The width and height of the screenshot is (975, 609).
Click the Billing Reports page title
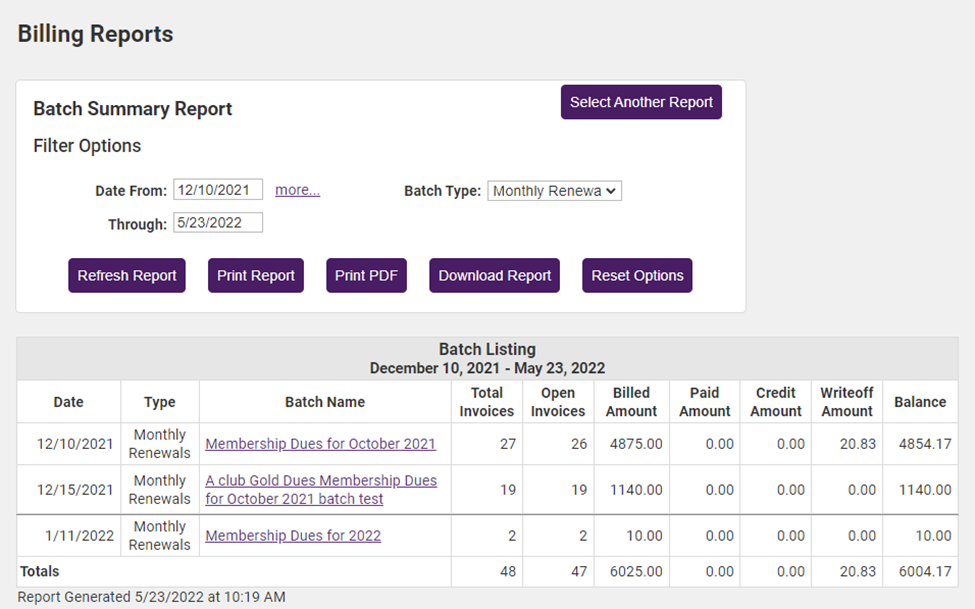click(x=95, y=34)
